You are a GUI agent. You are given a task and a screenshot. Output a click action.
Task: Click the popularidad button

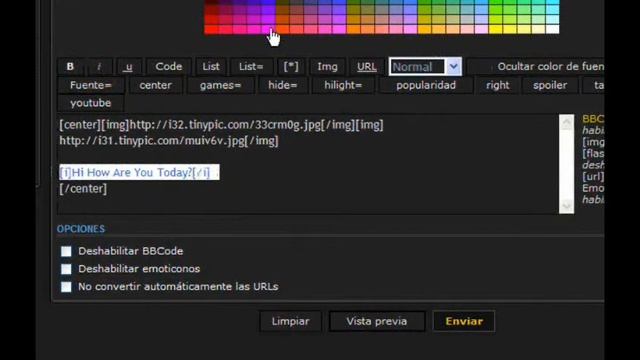tap(426, 85)
